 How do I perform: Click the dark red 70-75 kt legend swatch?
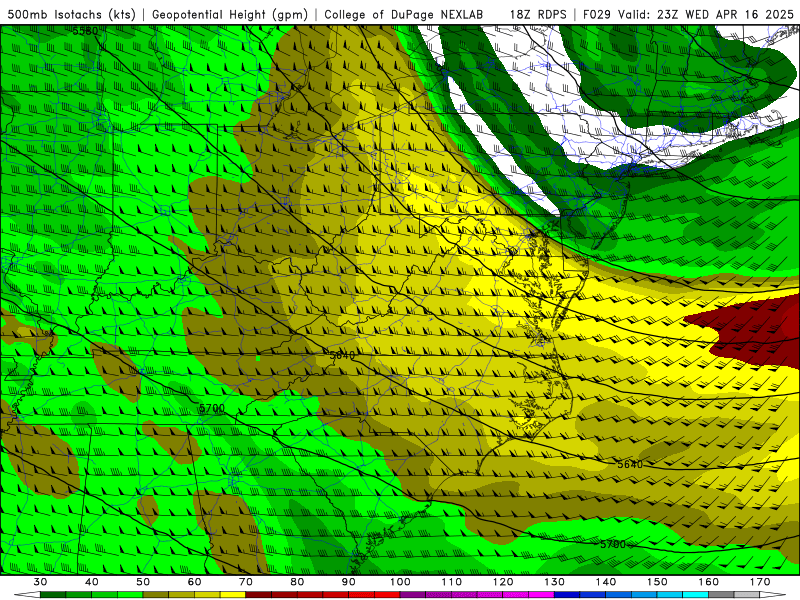[259, 595]
